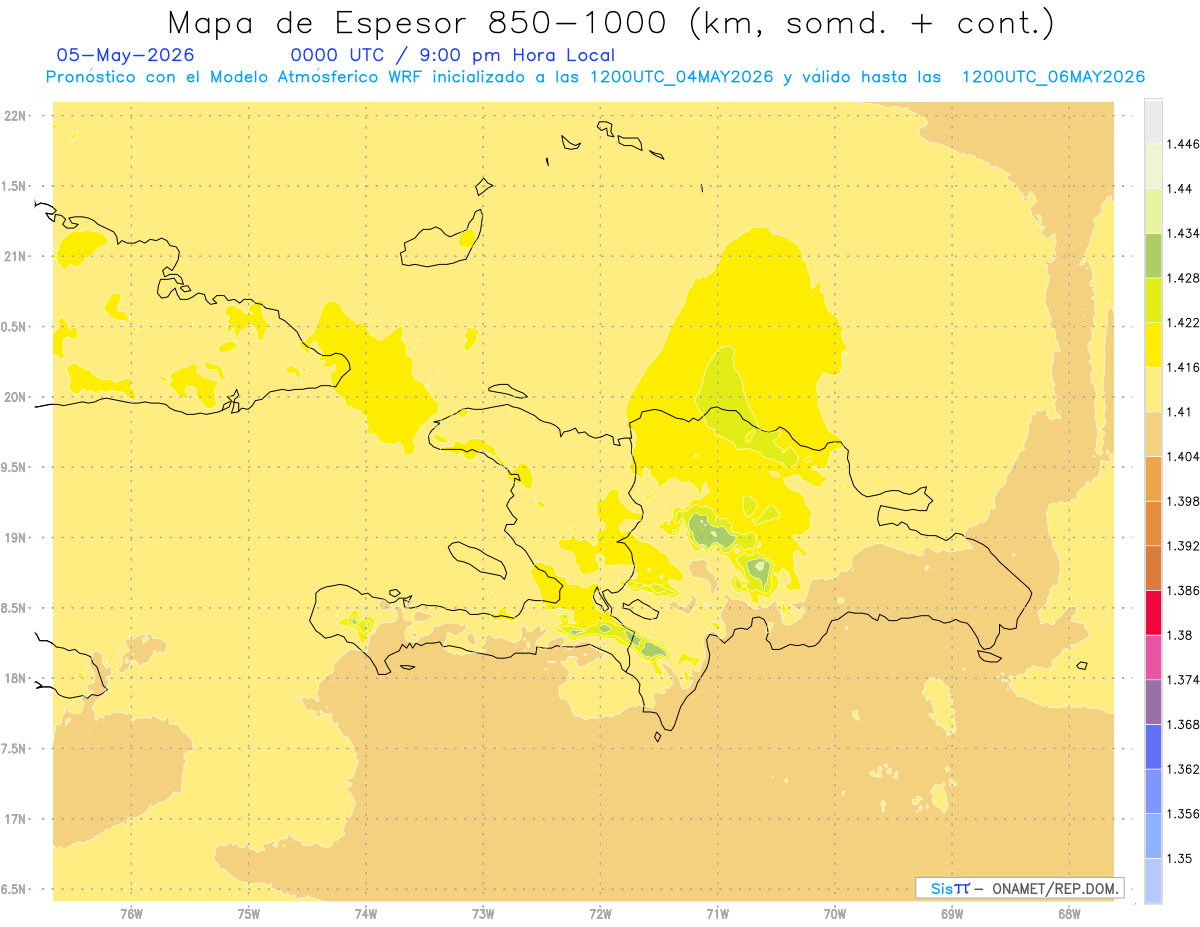Viewport: 1200px width, 927px height.
Task: Select the light gray top legend swatch
Action: (1153, 121)
